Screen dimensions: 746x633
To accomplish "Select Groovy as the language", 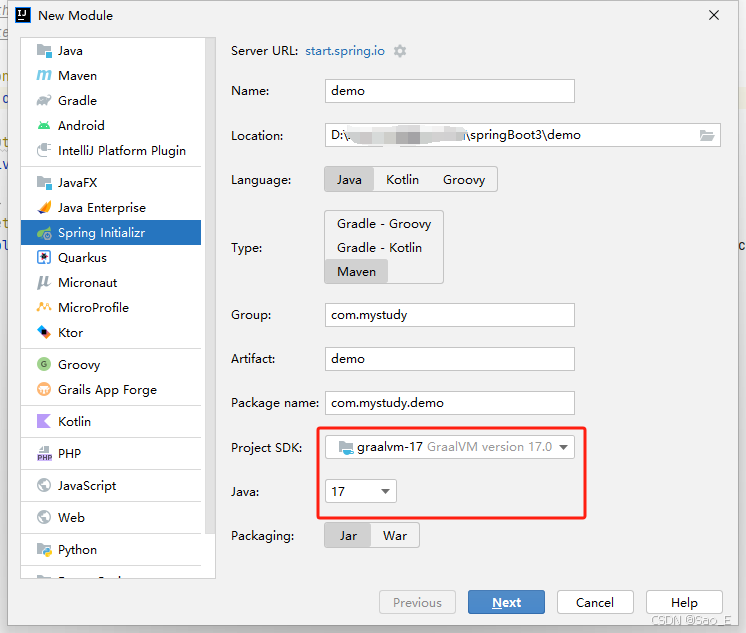I will coord(464,179).
